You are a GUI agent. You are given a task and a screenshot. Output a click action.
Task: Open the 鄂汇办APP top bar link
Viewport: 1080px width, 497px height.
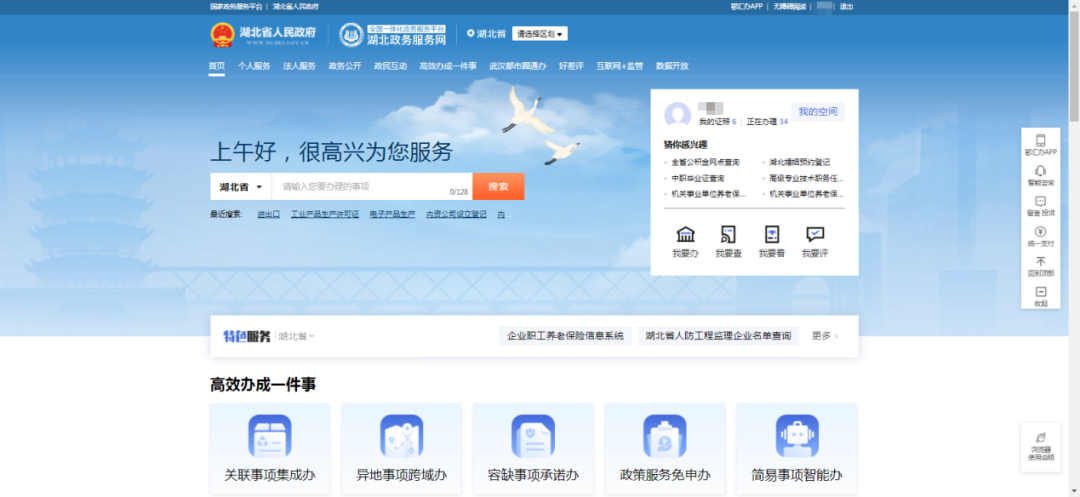tap(747, 6)
